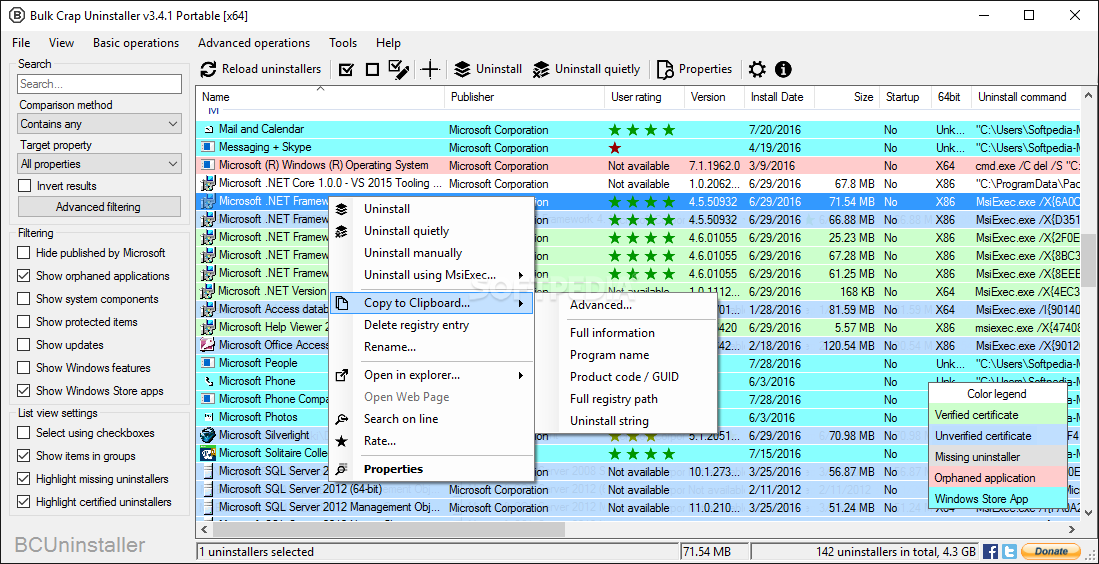The width and height of the screenshot is (1099, 564).
Task: Click the Microsoft People app icon
Action: coord(207,363)
